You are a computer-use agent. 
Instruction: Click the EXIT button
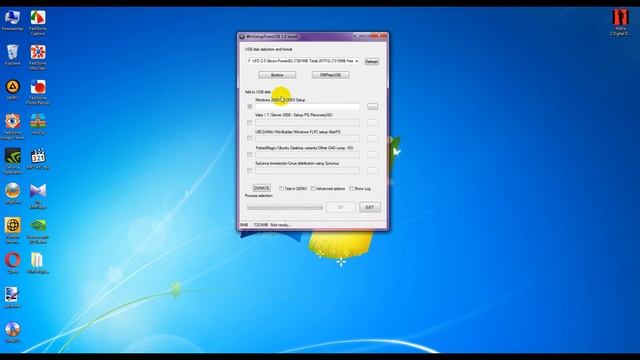[370, 207]
